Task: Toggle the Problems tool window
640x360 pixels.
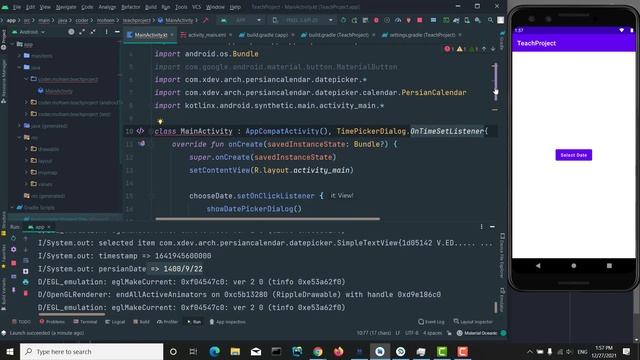Action: click(52, 322)
